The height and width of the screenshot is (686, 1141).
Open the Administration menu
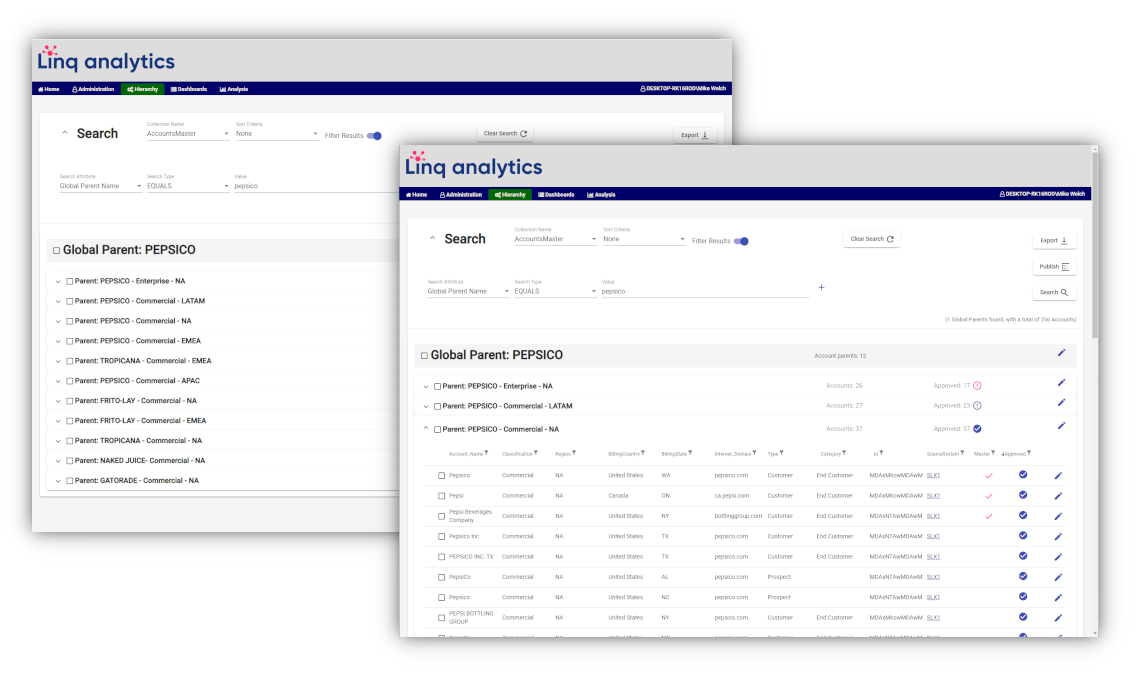click(461, 194)
